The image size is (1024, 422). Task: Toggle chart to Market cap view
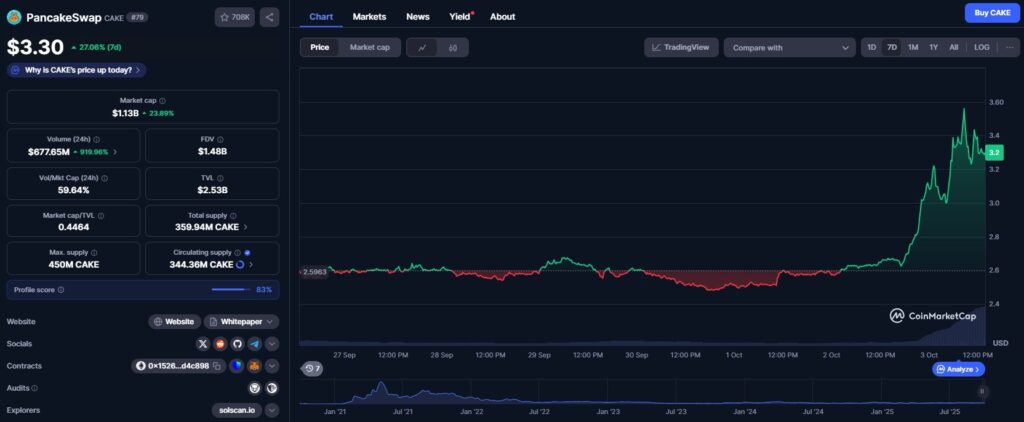click(369, 47)
